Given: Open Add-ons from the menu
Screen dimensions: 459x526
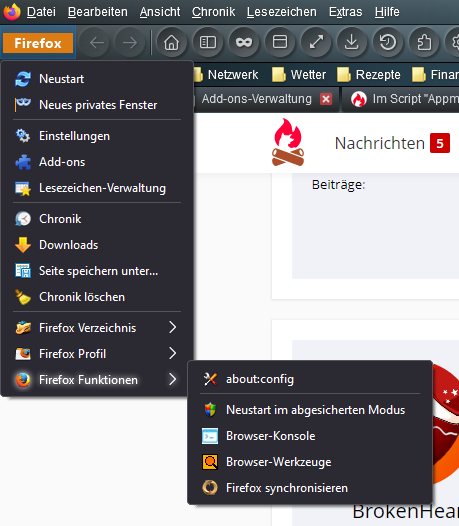Looking at the screenshot, I should (97, 162).
